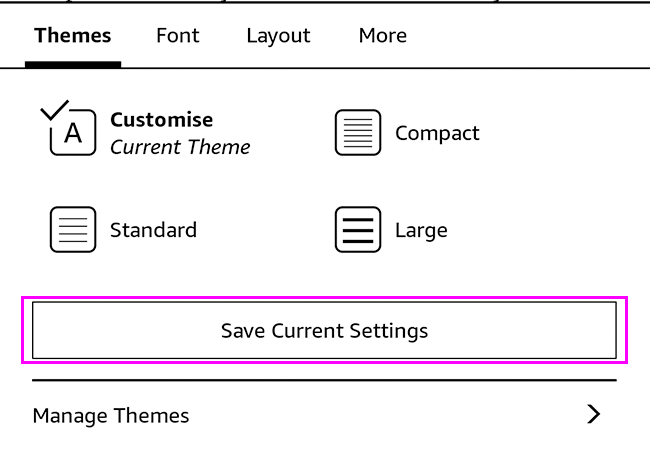Tap the bold Customise label
Image resolution: width=650 pixels, height=450 pixels.
161,120
